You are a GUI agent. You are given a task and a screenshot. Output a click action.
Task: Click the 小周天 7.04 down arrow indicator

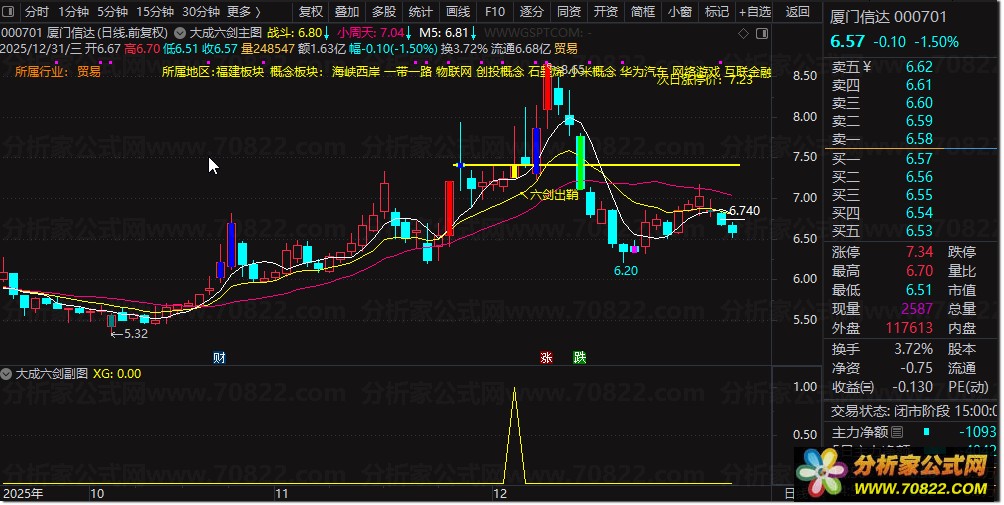pos(408,33)
